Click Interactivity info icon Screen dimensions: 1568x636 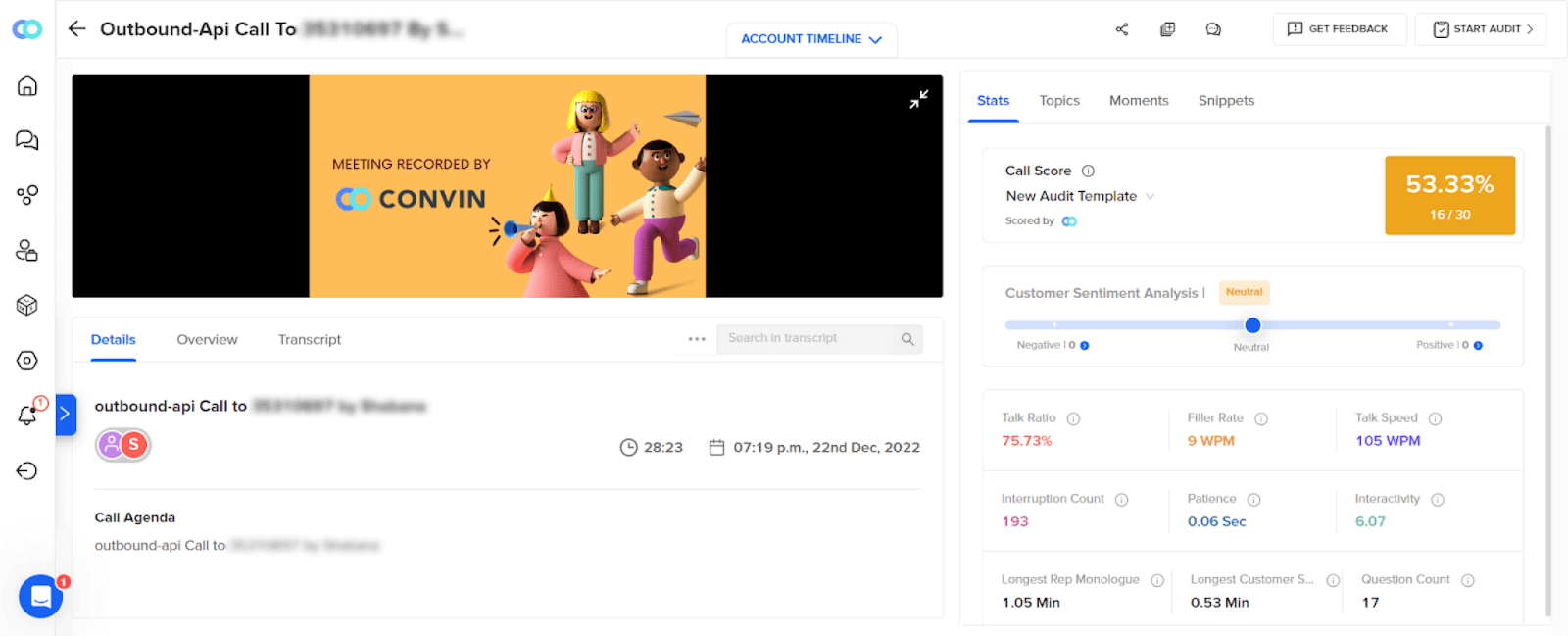1438,500
